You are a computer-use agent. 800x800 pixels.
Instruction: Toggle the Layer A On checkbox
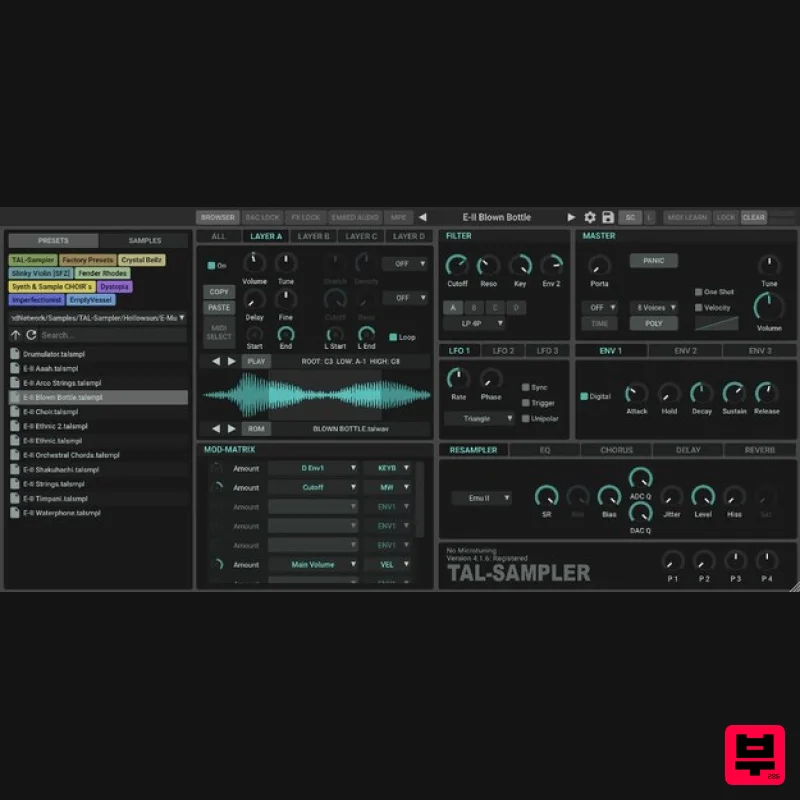coord(211,266)
